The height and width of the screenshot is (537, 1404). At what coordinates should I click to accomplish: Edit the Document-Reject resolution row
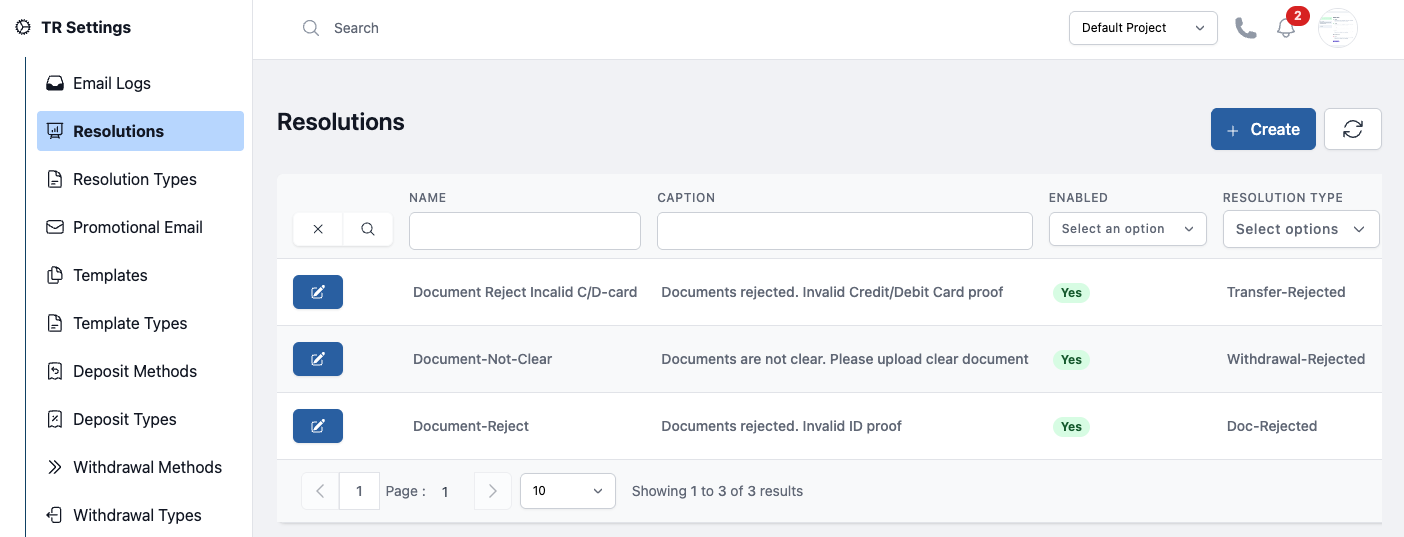[x=318, y=426]
